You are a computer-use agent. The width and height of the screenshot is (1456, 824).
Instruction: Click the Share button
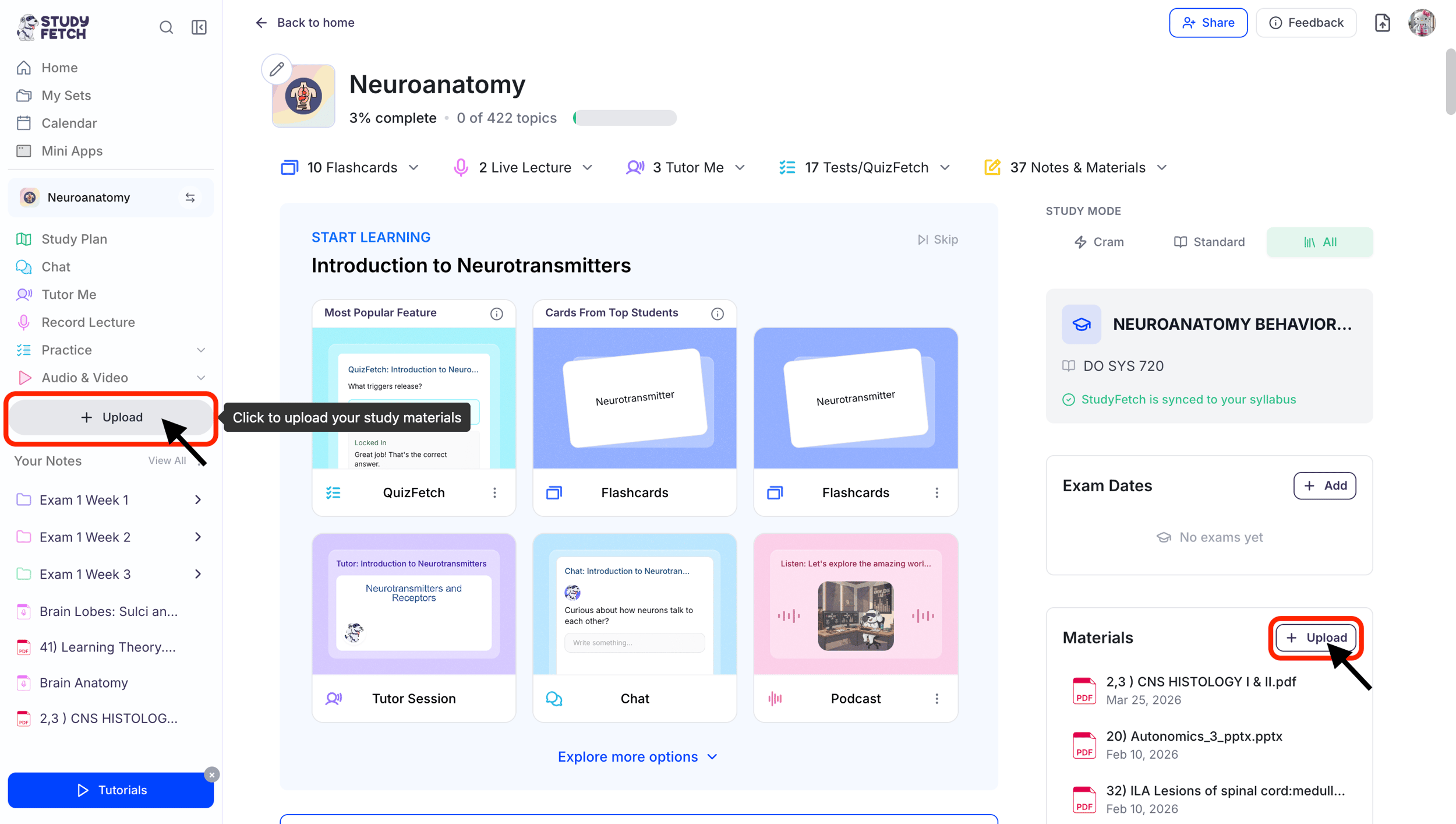pyautogui.click(x=1208, y=23)
